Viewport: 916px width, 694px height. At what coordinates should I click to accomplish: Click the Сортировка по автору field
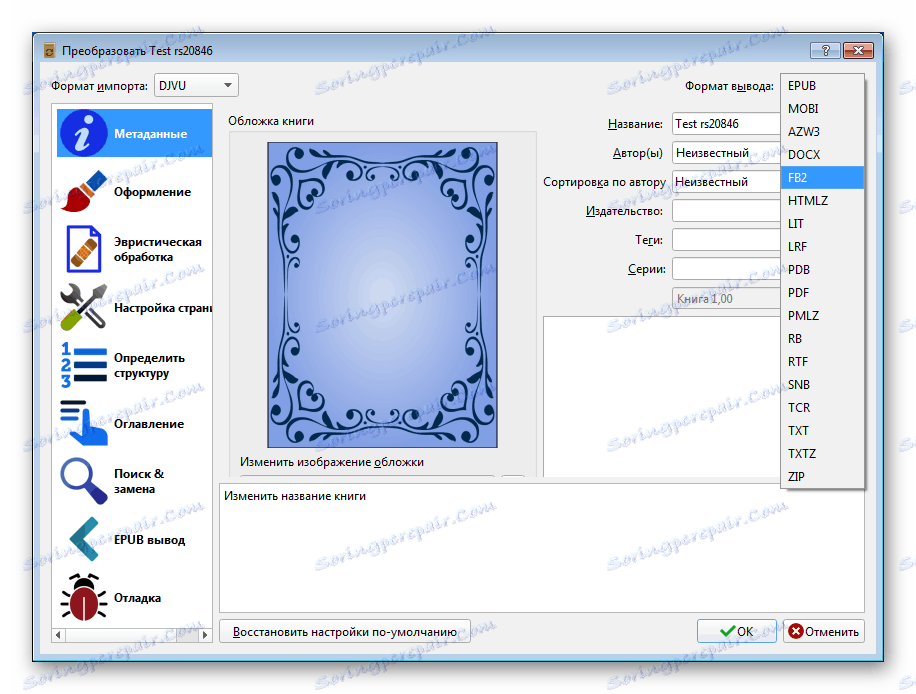tap(726, 182)
